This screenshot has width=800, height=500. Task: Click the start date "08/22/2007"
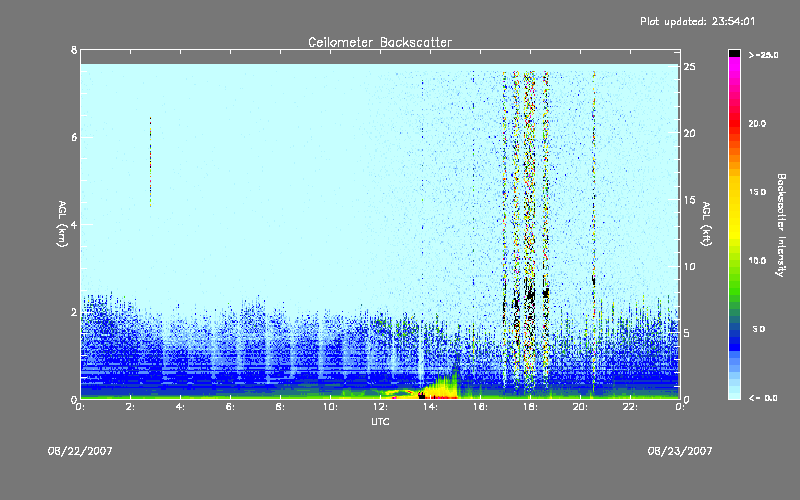click(80, 451)
